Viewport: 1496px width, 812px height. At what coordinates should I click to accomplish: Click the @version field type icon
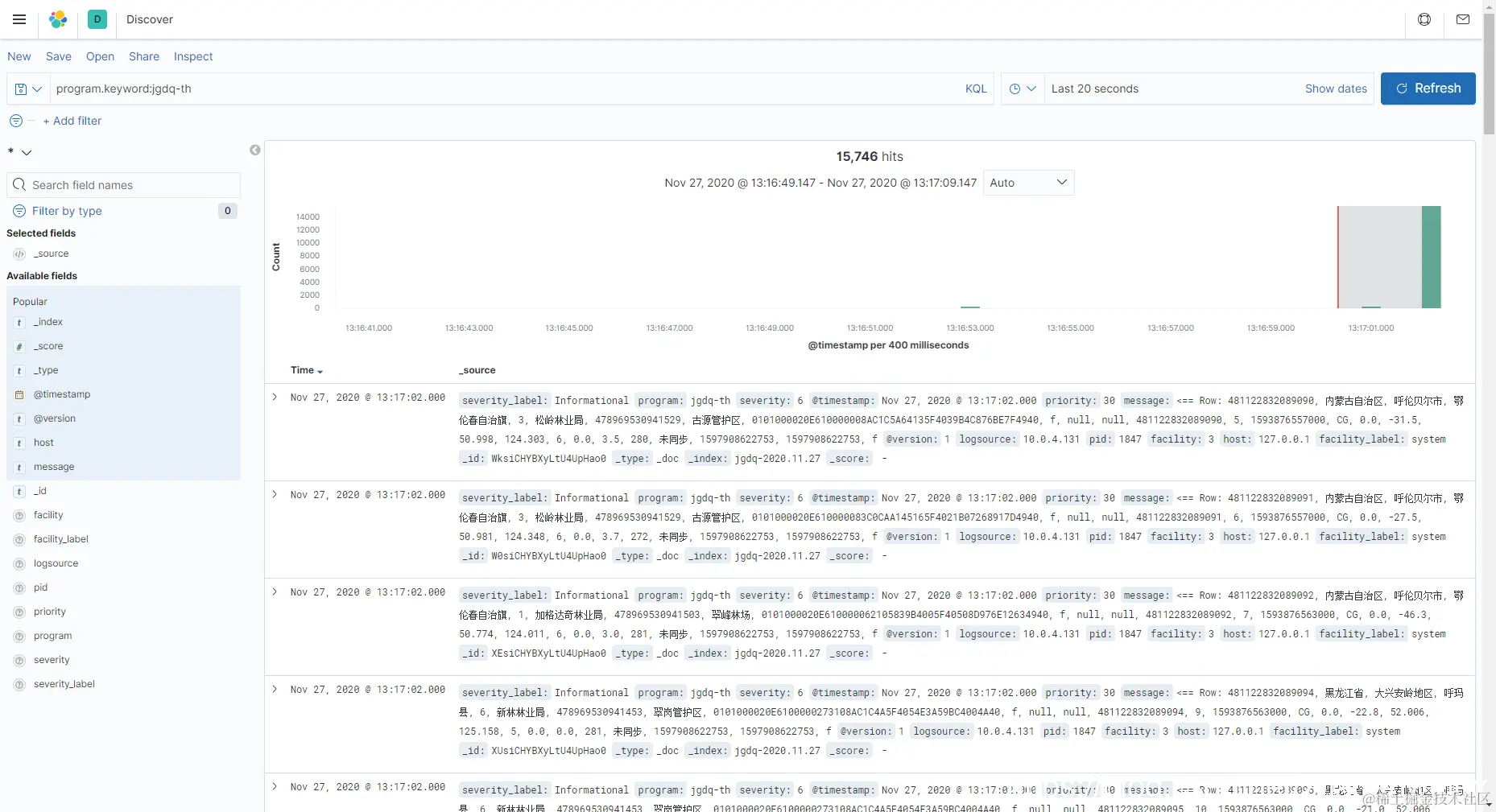[19, 418]
